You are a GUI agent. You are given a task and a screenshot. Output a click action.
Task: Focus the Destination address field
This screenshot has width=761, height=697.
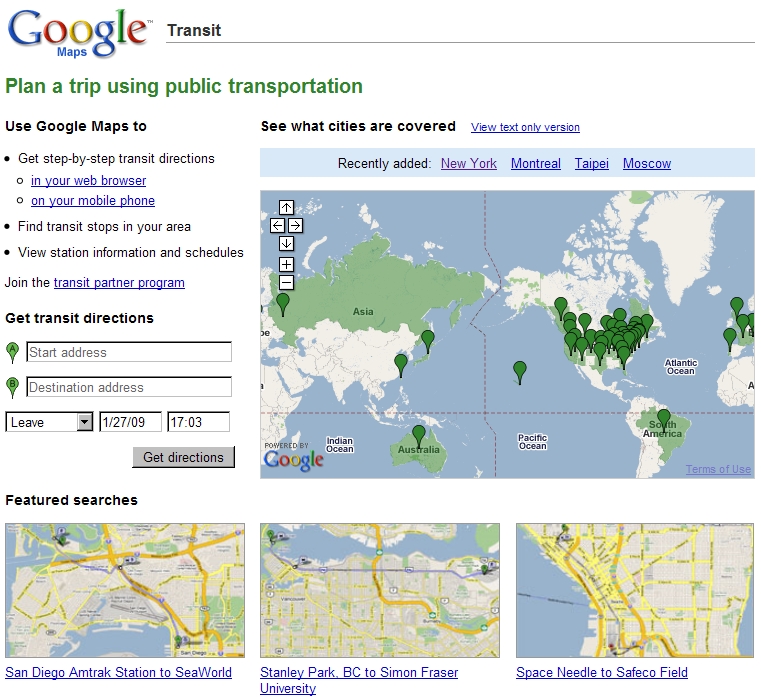(129, 387)
